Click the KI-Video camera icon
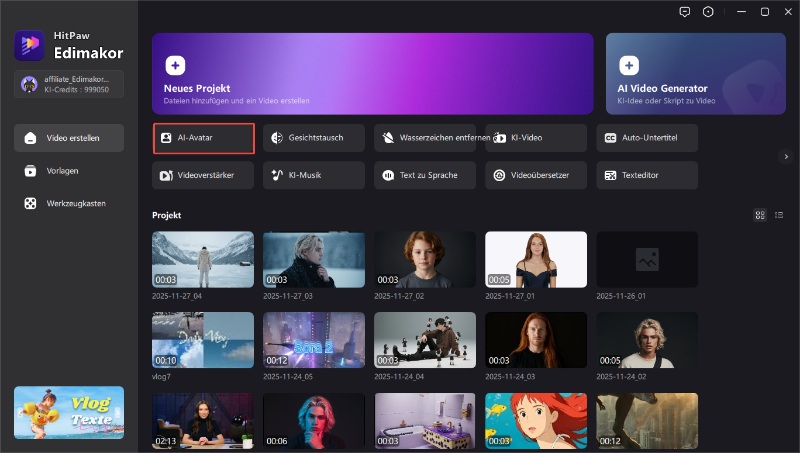 [499, 138]
